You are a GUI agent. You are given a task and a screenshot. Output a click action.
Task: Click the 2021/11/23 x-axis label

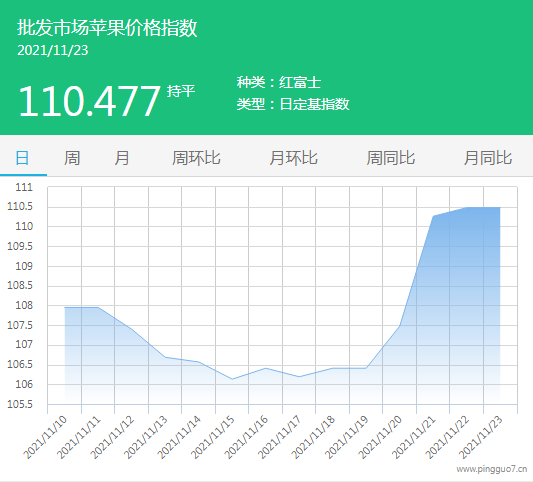tap(481, 437)
